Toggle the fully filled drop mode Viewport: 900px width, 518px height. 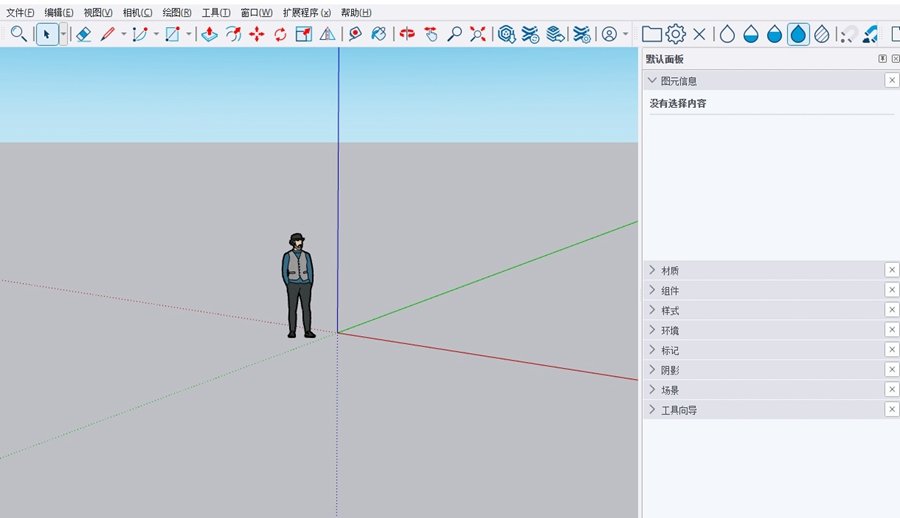pos(798,34)
